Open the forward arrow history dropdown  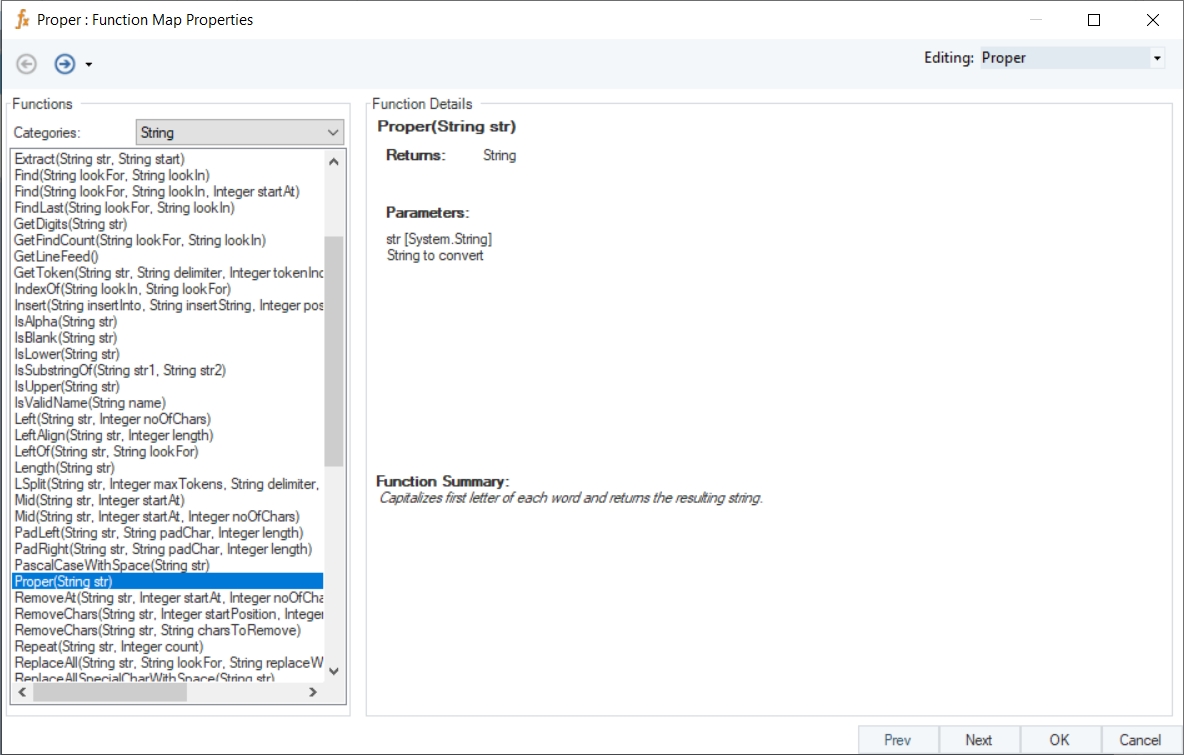tap(89, 65)
